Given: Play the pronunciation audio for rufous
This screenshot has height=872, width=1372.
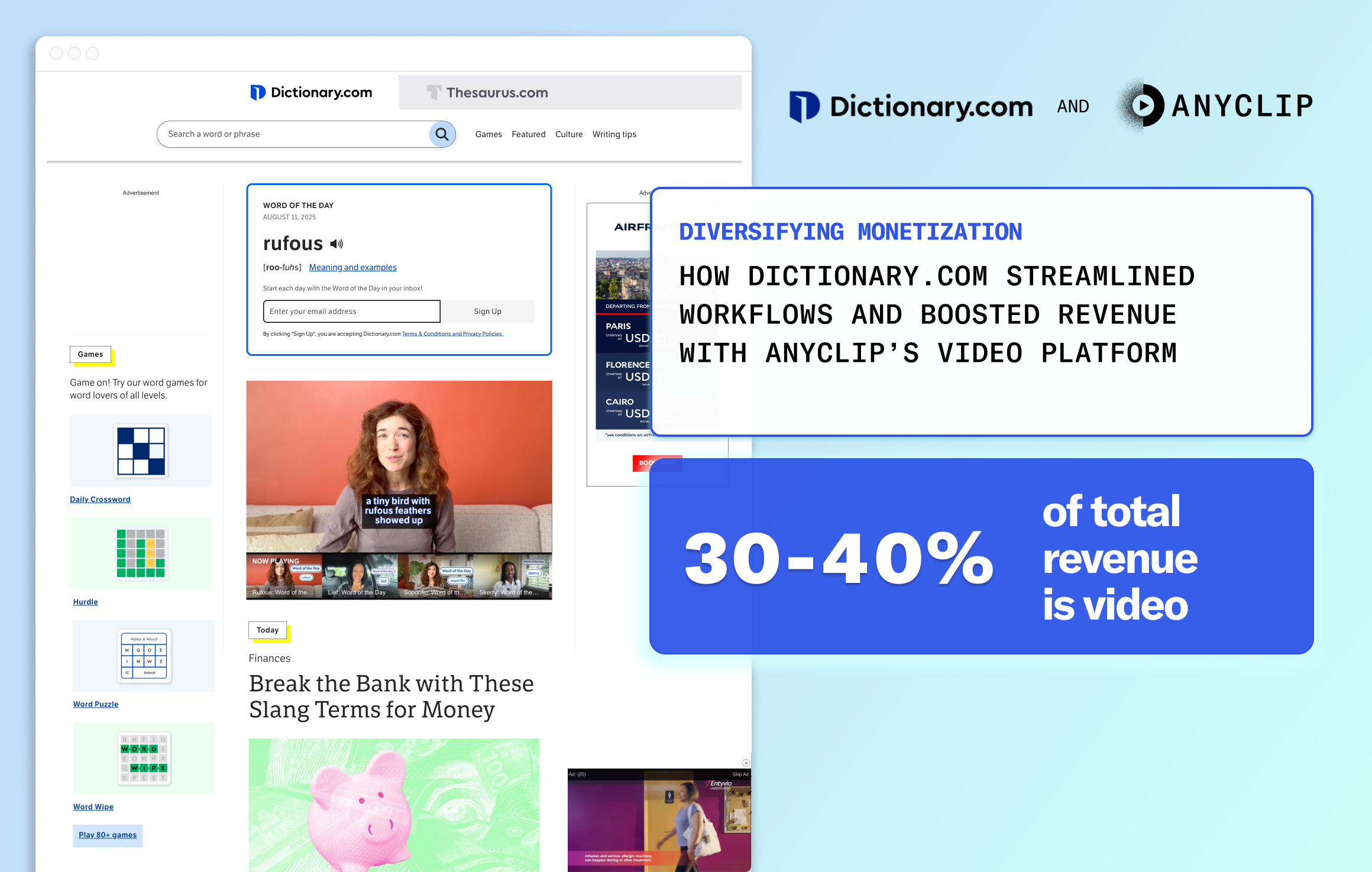Looking at the screenshot, I should tap(335, 243).
